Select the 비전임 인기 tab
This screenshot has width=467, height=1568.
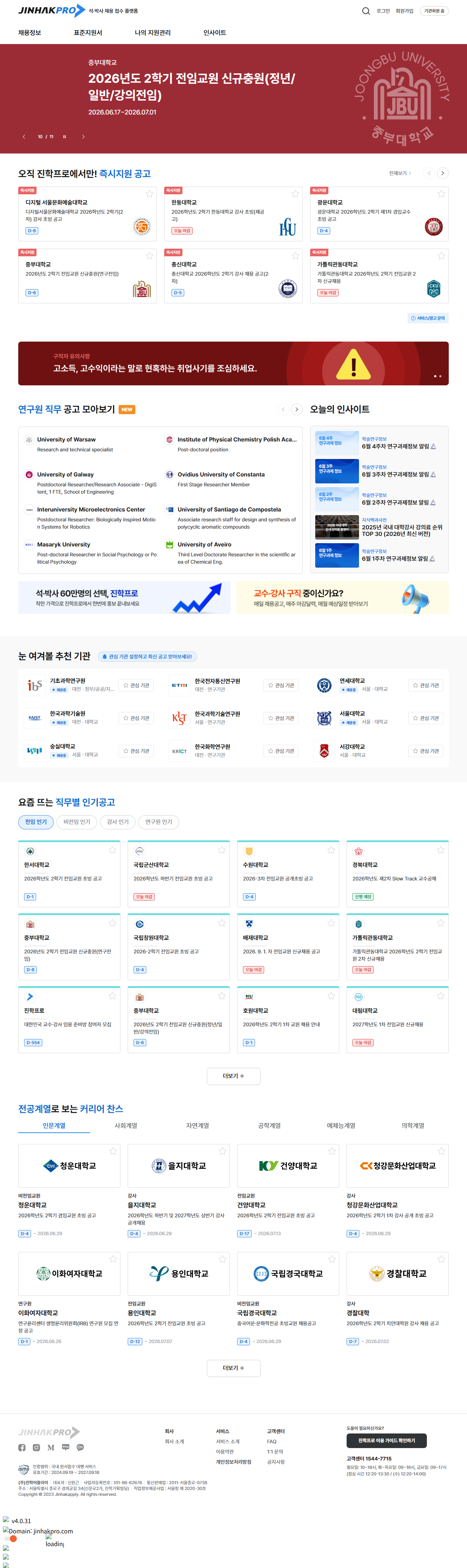click(77, 822)
